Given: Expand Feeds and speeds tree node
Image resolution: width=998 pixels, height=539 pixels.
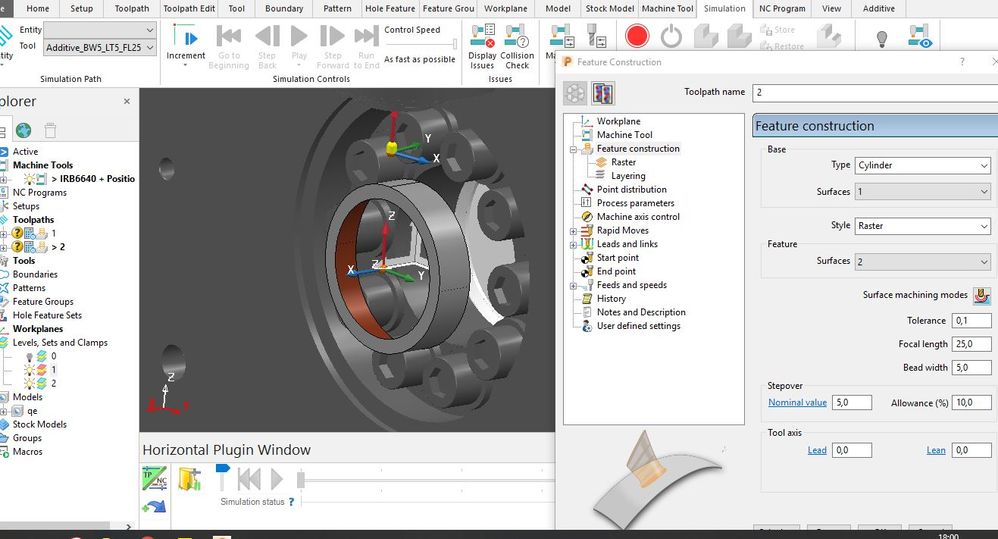Looking at the screenshot, I should (x=573, y=286).
